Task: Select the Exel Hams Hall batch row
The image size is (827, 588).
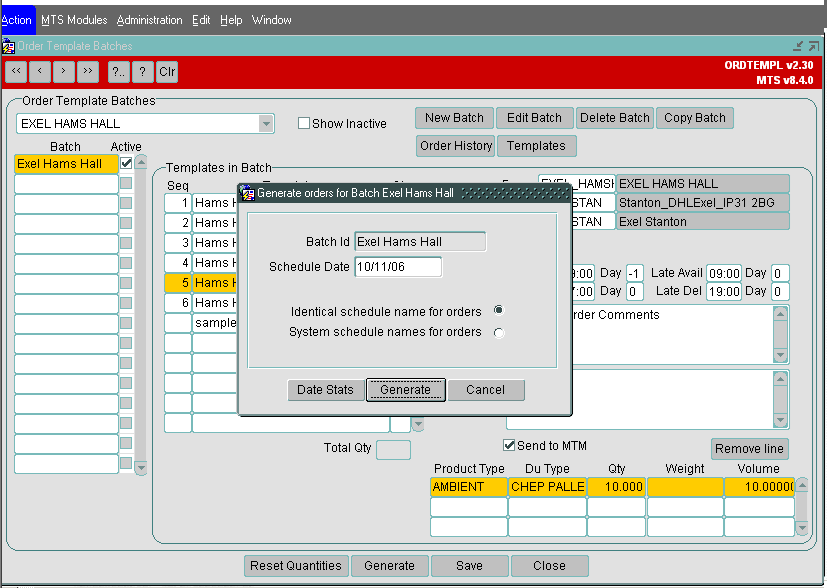Action: point(66,164)
